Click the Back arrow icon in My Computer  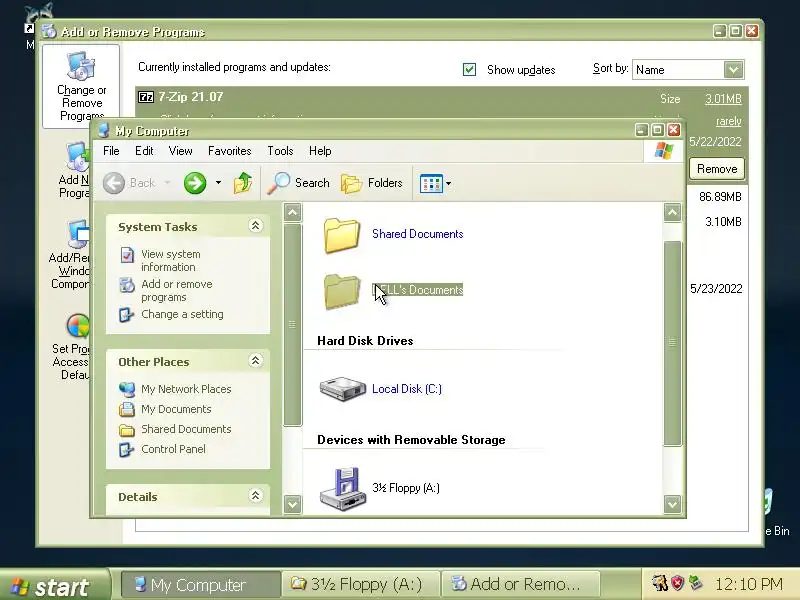click(x=114, y=183)
